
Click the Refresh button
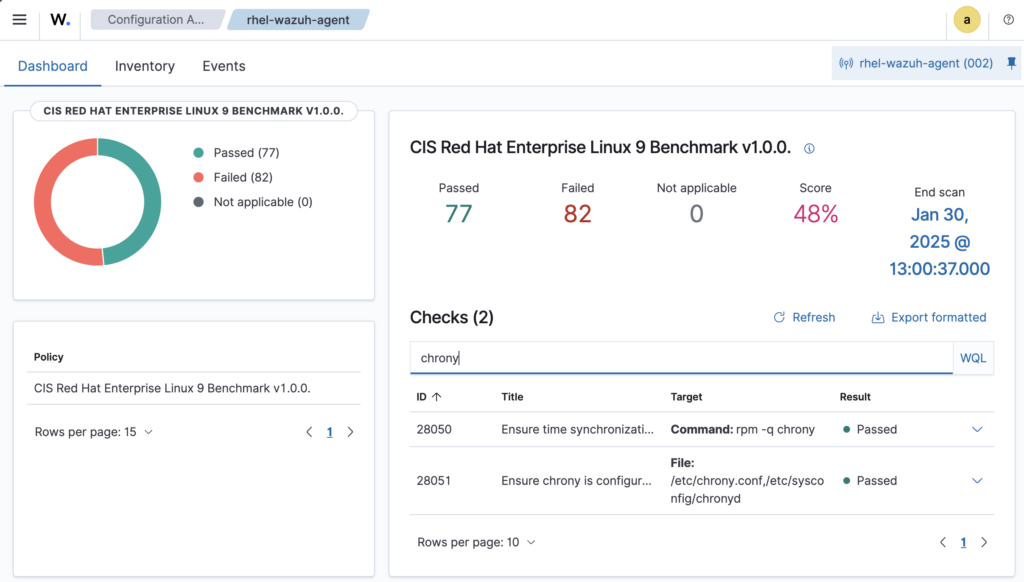tap(804, 317)
